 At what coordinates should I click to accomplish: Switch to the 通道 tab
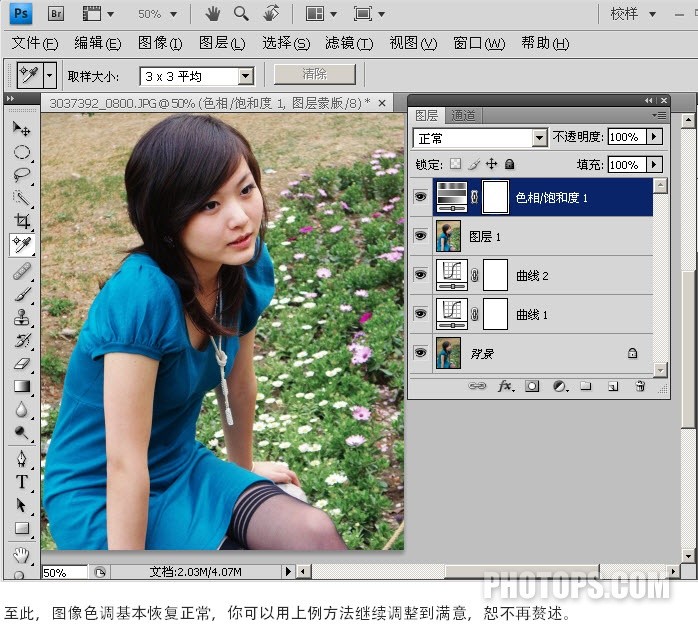[x=463, y=115]
